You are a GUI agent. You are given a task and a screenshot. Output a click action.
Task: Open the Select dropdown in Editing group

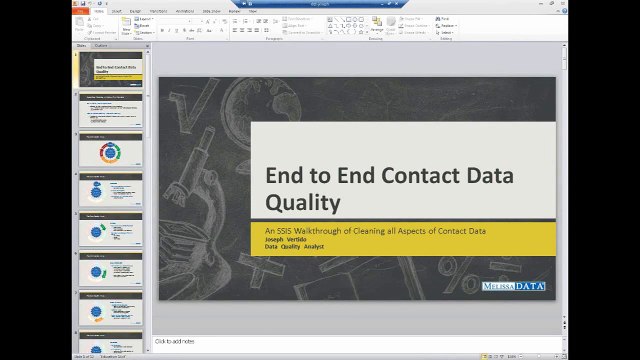tap(444, 33)
